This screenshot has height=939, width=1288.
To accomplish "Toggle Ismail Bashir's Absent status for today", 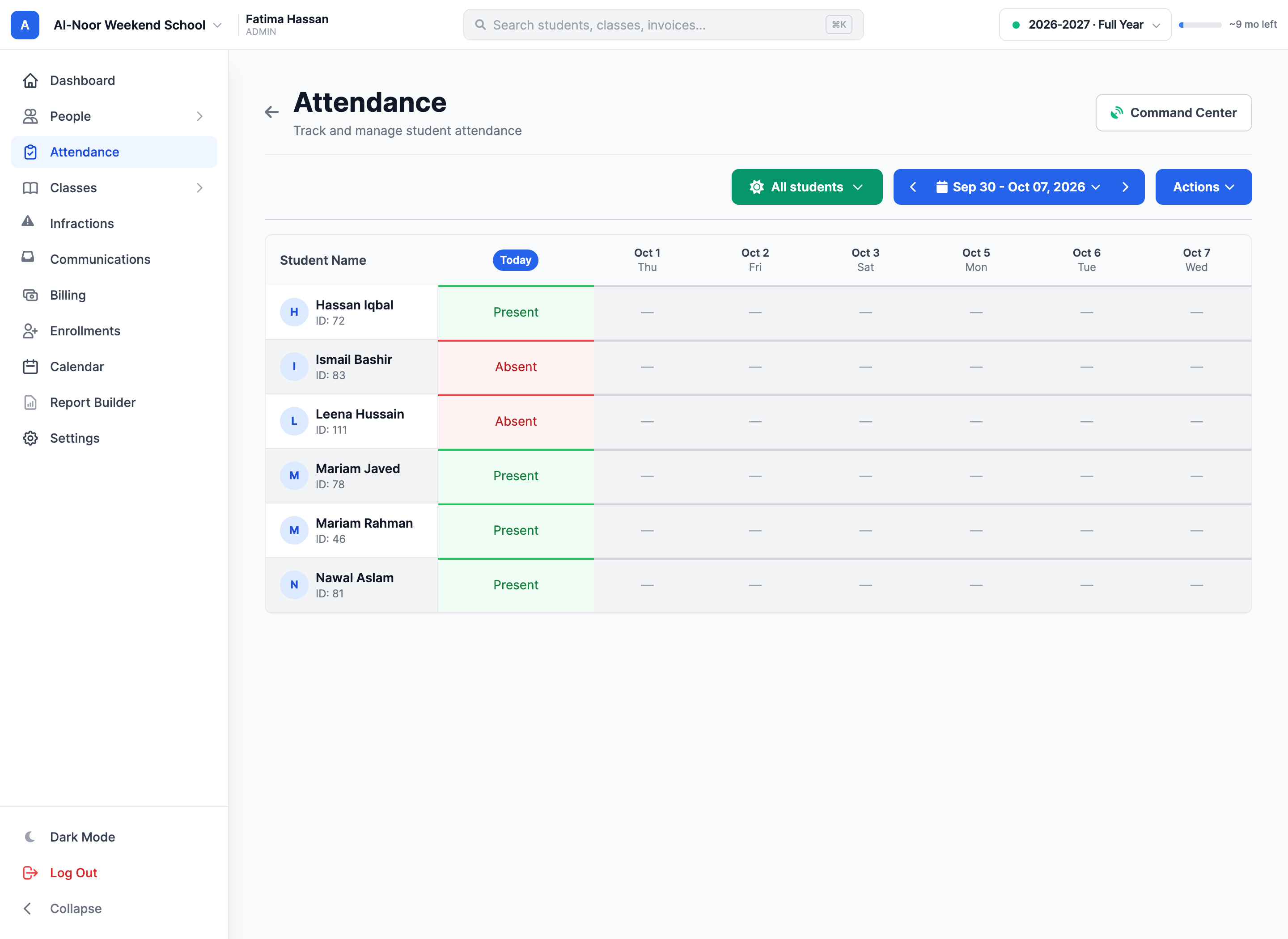I will point(516,367).
